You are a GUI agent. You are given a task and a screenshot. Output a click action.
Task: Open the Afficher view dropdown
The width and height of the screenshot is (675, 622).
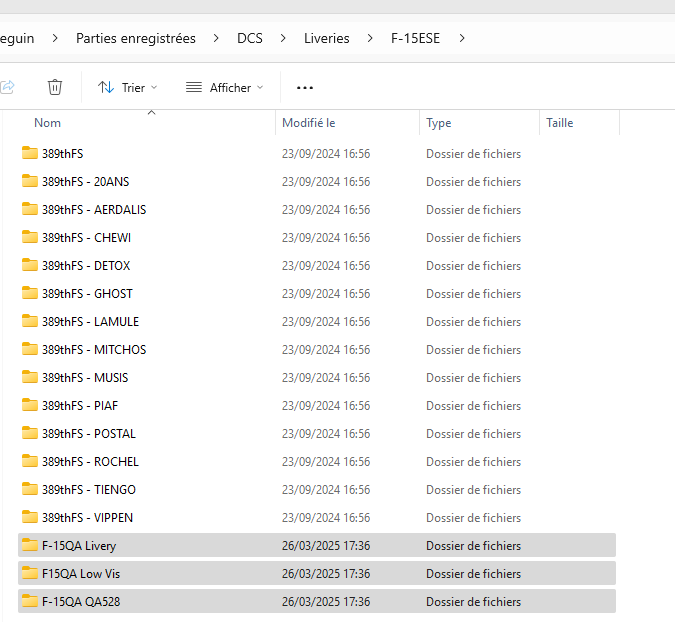click(x=225, y=88)
